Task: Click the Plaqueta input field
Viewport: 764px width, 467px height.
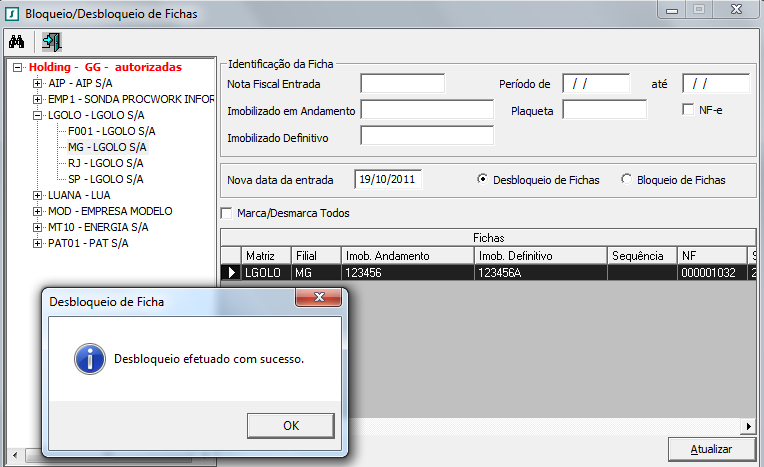Action: (604, 110)
